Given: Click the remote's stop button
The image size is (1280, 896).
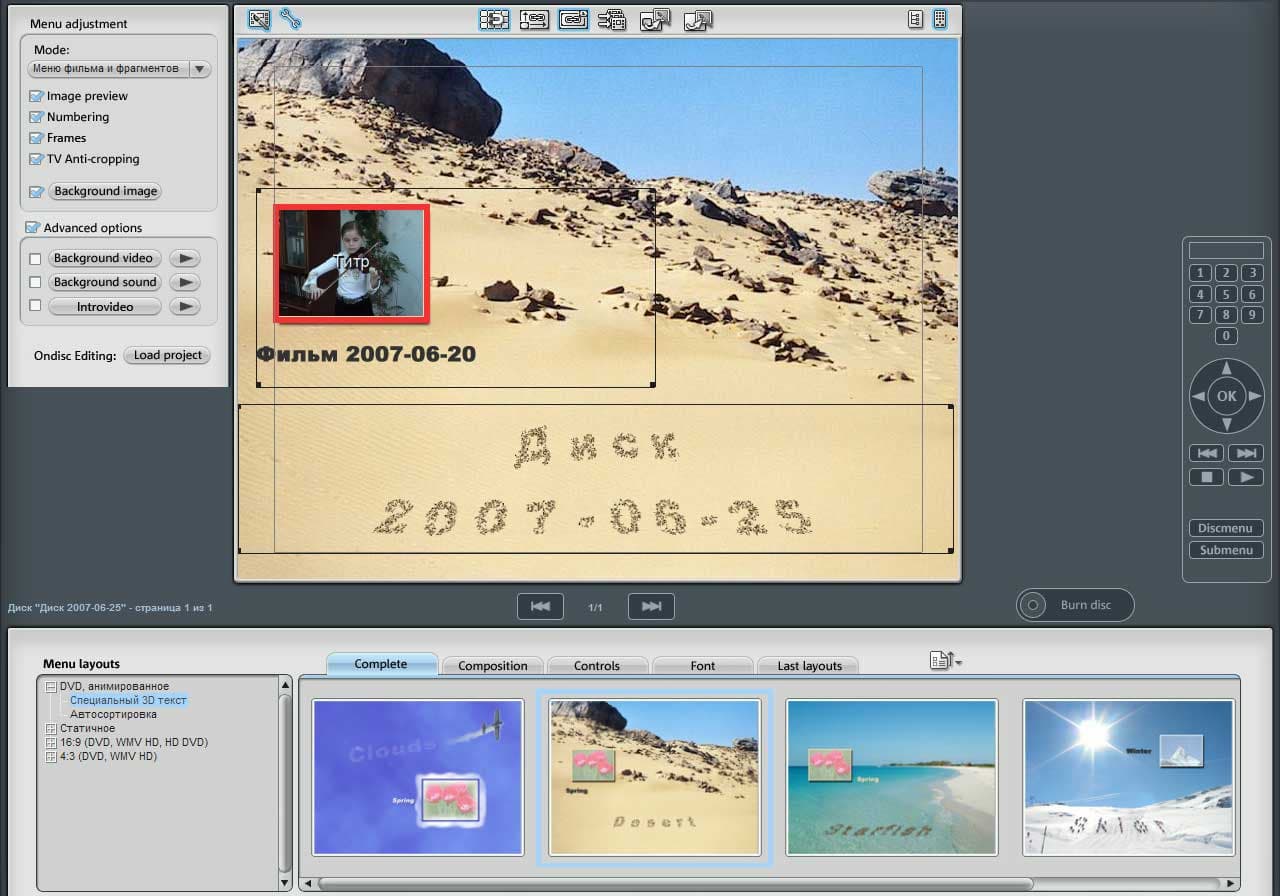Looking at the screenshot, I should [1207, 477].
